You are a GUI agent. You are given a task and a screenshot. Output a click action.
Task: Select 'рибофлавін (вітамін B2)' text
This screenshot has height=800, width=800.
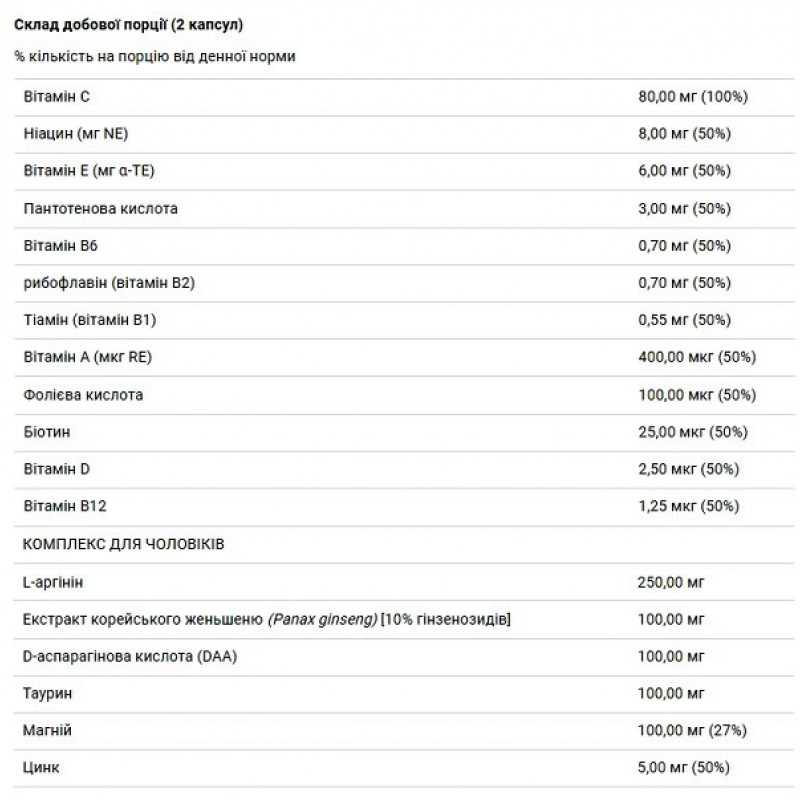[108, 283]
